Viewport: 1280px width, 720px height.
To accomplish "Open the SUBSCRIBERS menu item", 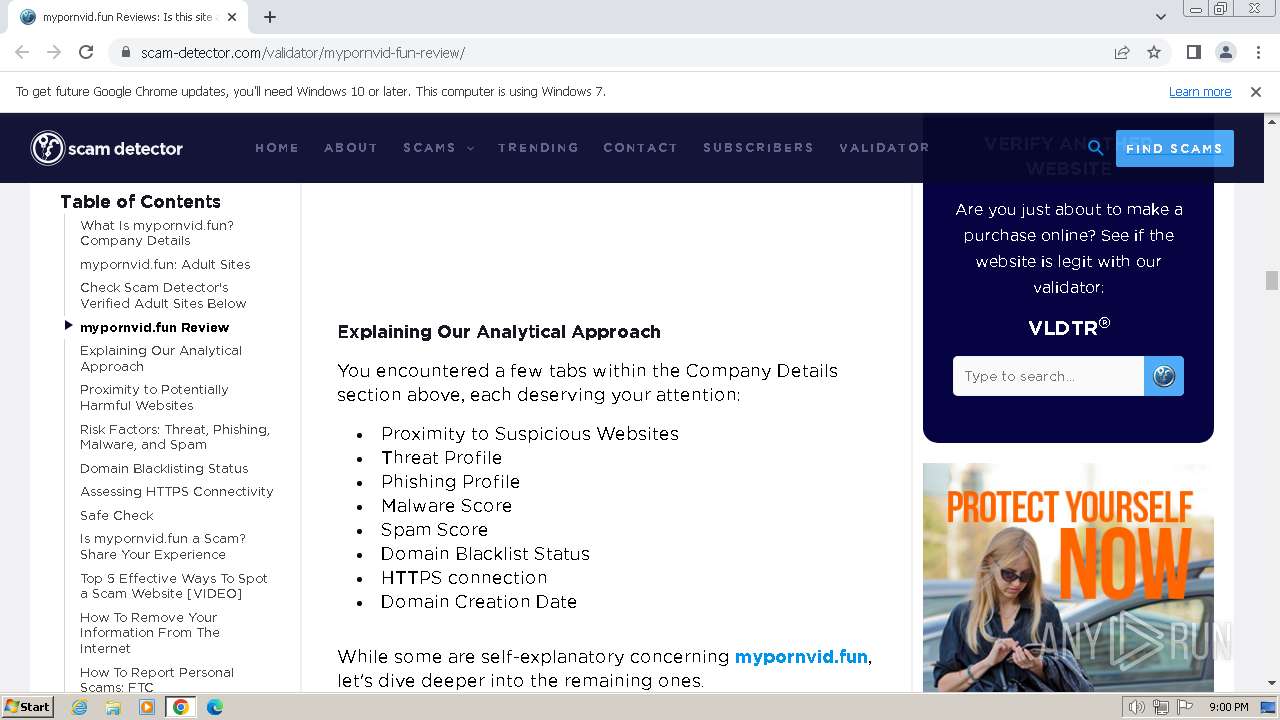I will point(758,148).
